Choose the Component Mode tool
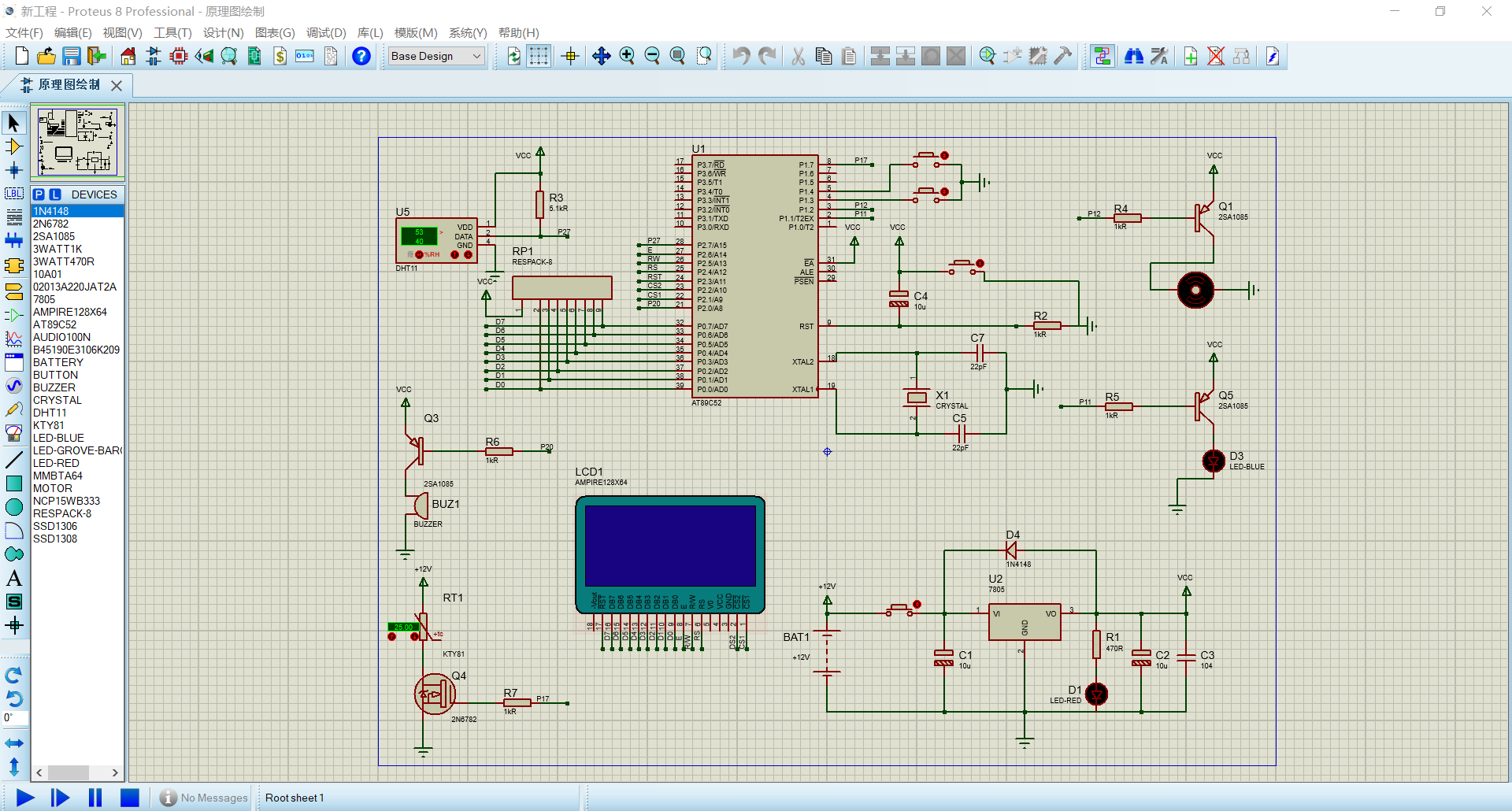The height and width of the screenshot is (811, 1512). 14,146
